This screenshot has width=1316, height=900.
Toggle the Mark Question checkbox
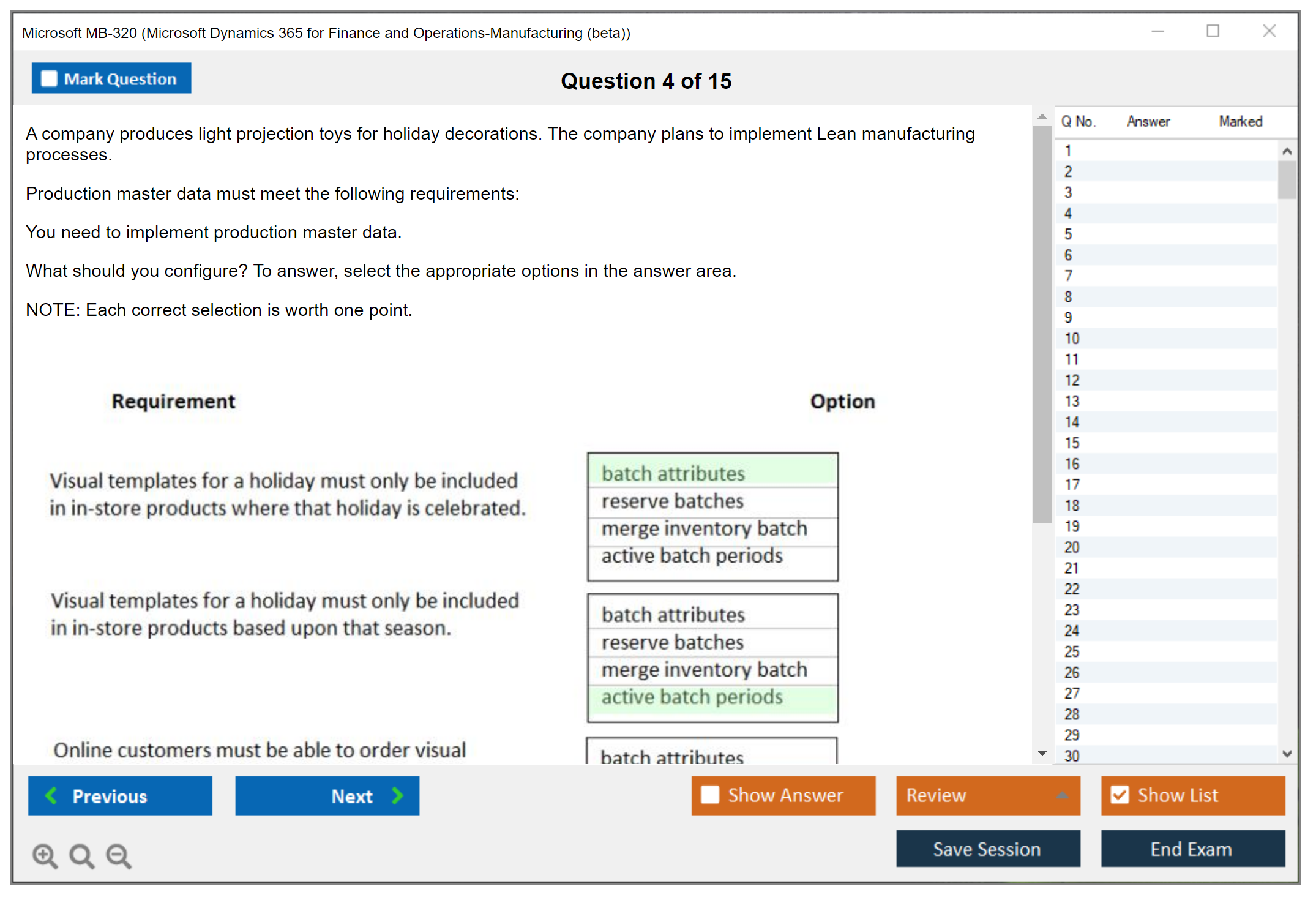(x=49, y=79)
